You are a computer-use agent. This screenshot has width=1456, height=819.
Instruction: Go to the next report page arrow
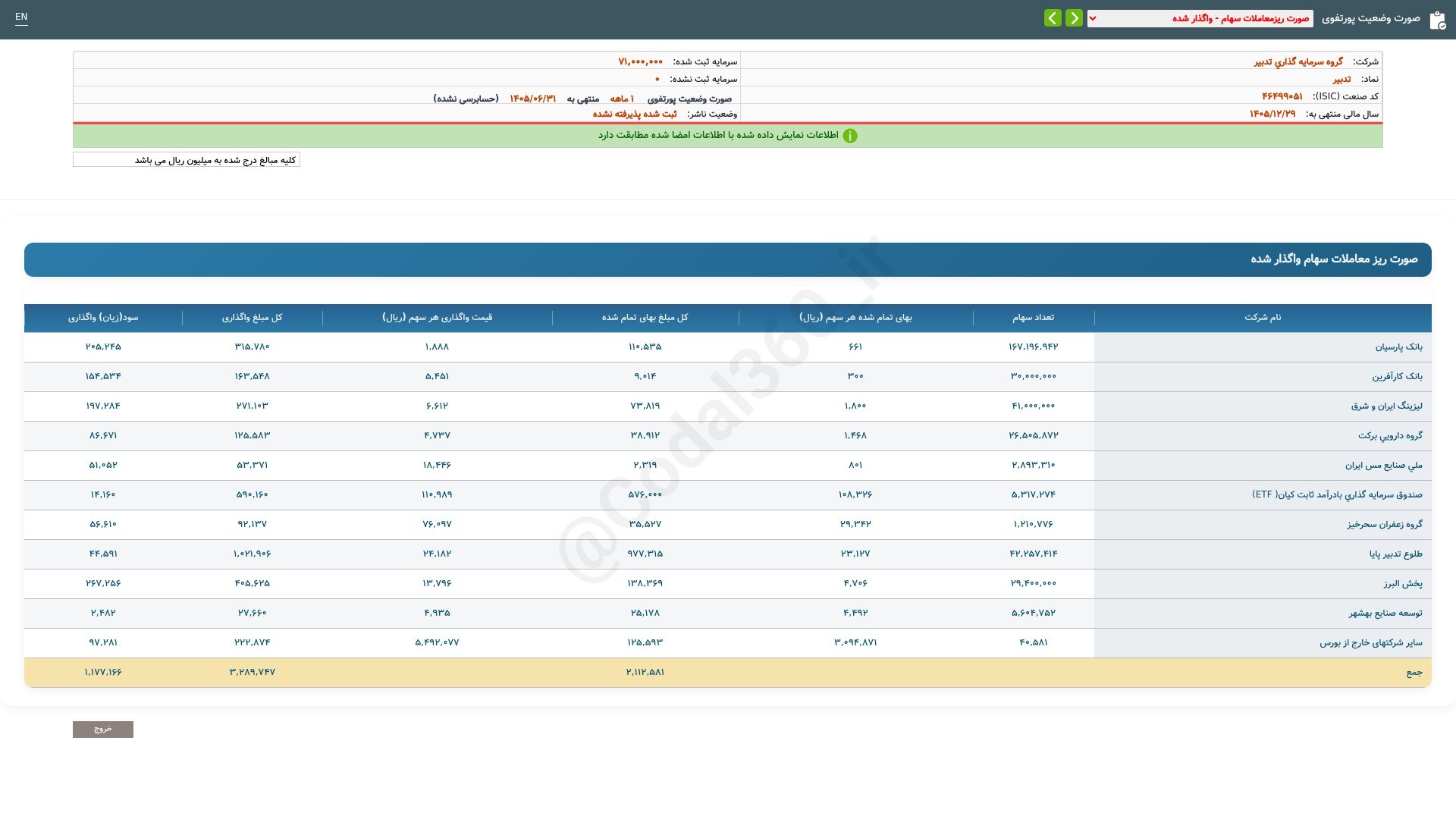pos(1053,18)
